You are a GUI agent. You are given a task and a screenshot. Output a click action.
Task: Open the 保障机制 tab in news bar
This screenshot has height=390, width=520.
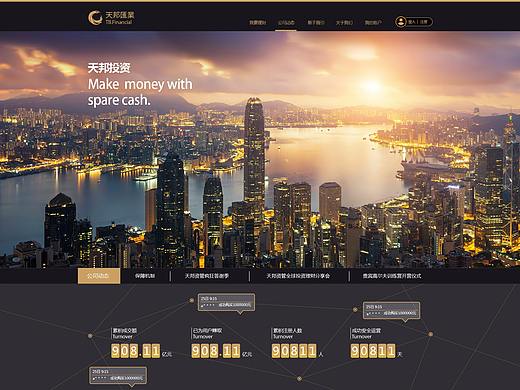point(145,276)
